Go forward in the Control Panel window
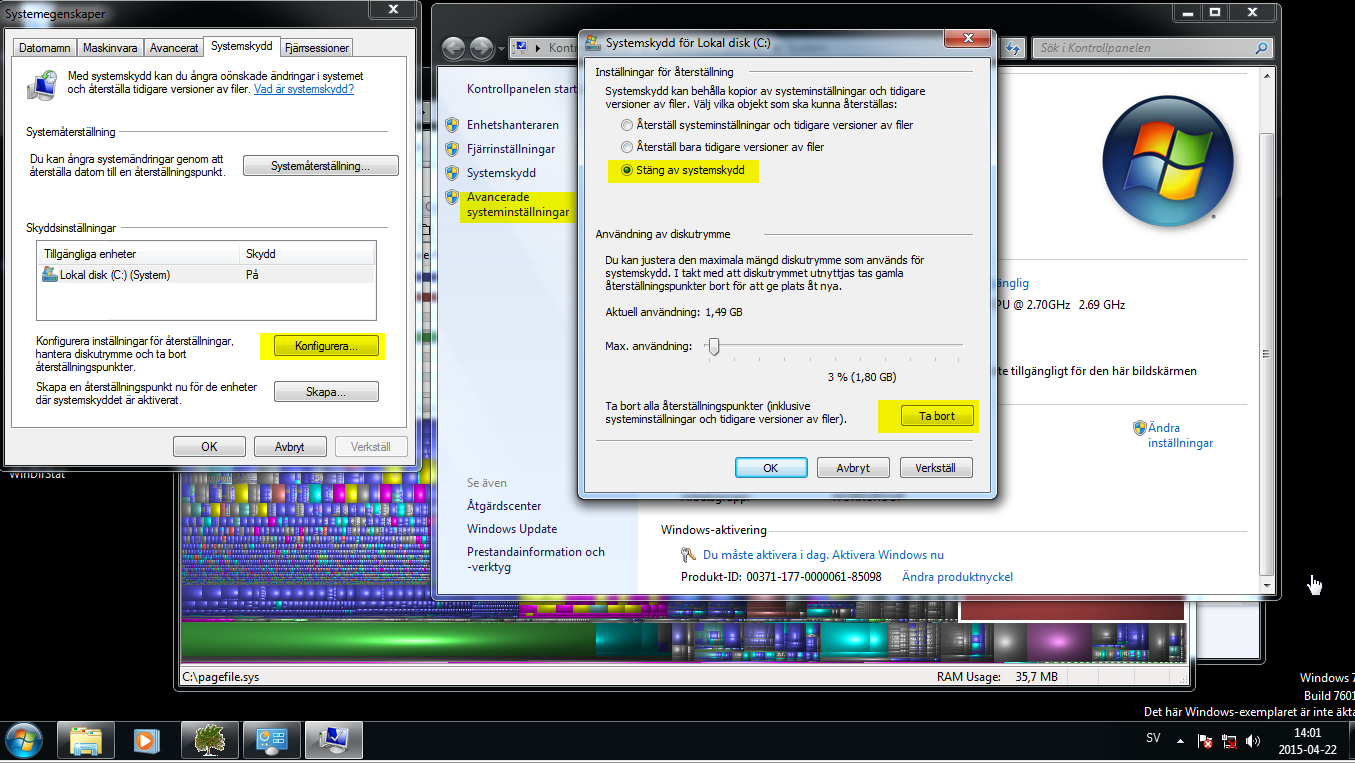 click(482, 48)
